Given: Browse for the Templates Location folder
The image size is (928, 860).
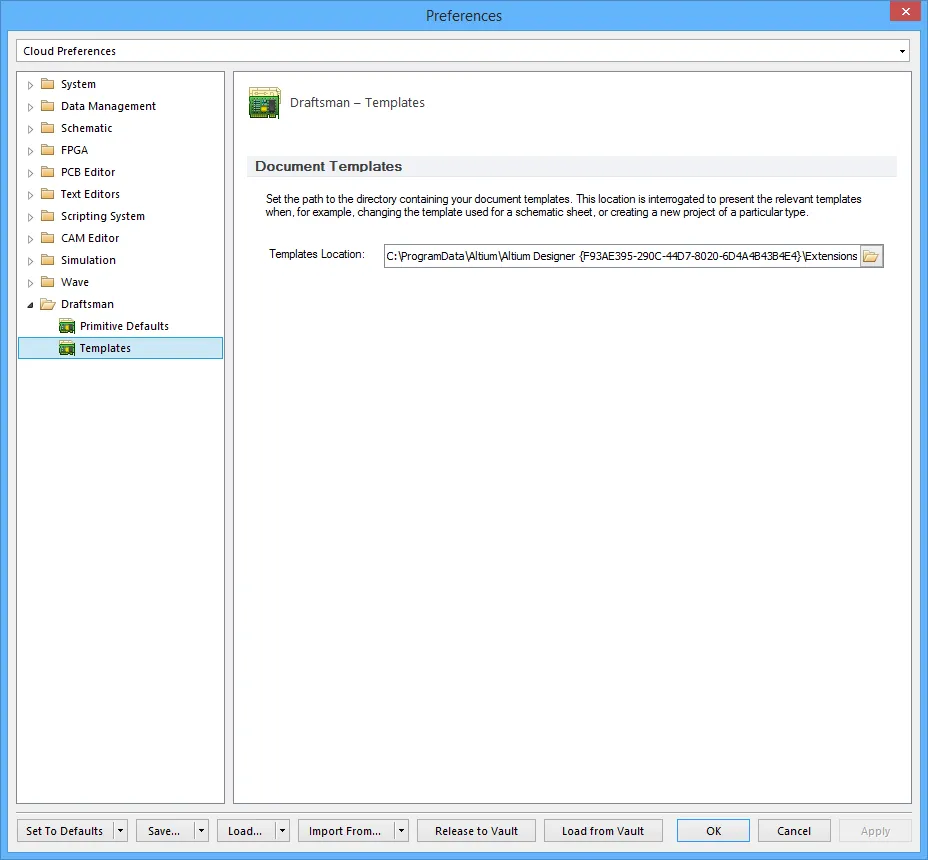Looking at the screenshot, I should click(871, 256).
